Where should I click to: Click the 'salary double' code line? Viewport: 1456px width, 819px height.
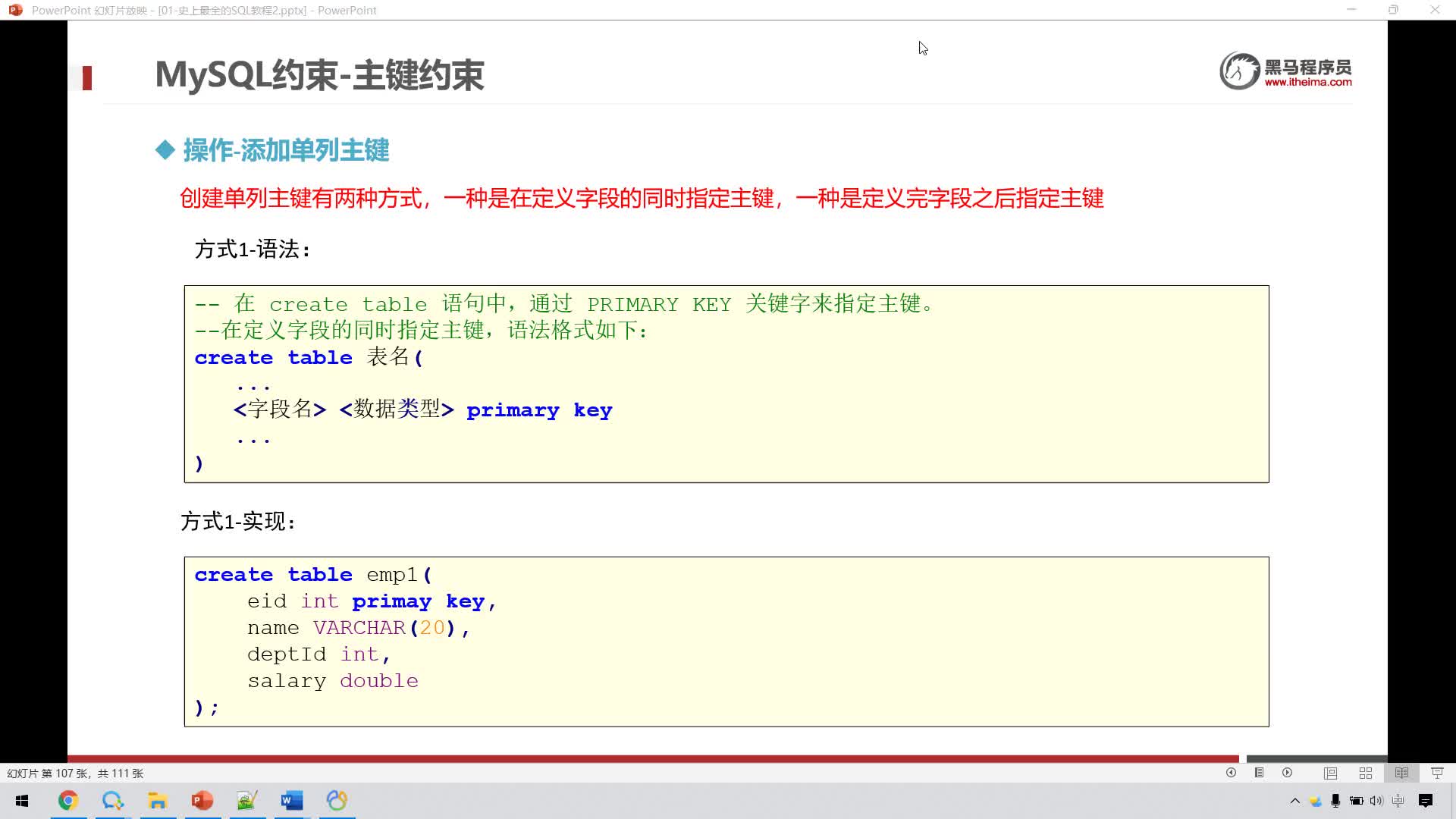click(x=332, y=681)
